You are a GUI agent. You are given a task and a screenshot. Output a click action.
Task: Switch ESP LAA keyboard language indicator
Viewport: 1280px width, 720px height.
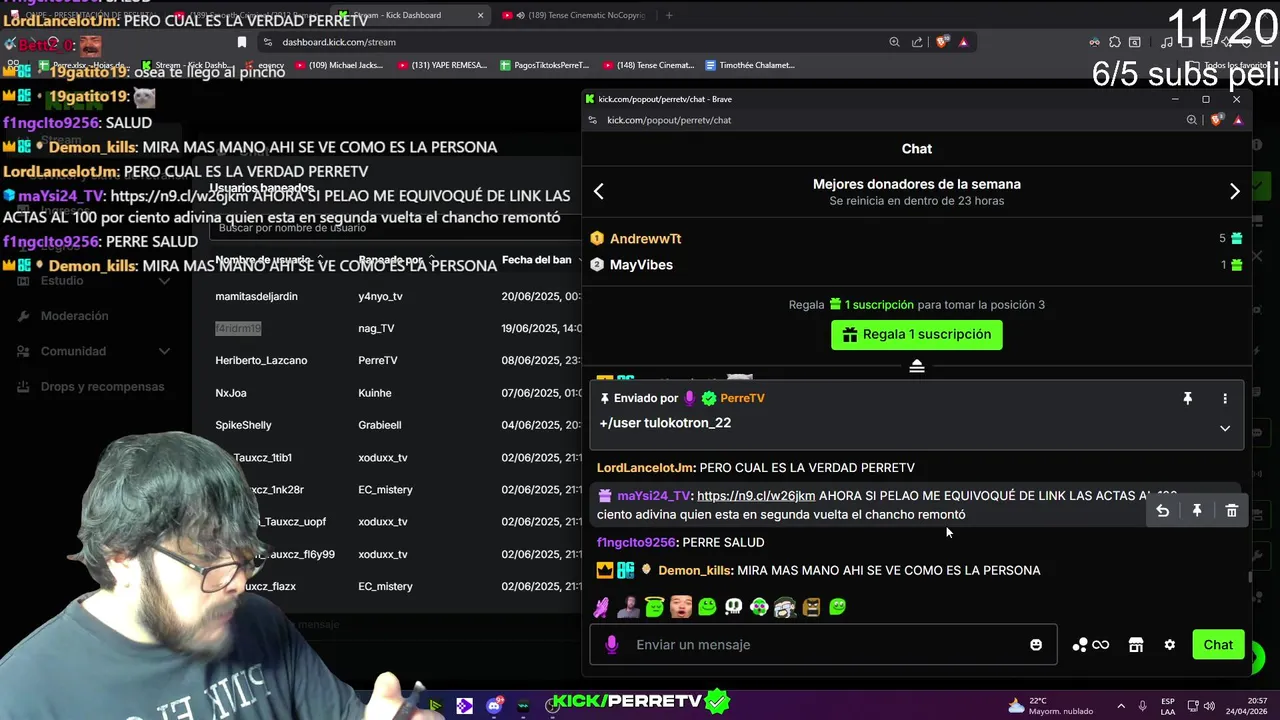click(x=1168, y=706)
